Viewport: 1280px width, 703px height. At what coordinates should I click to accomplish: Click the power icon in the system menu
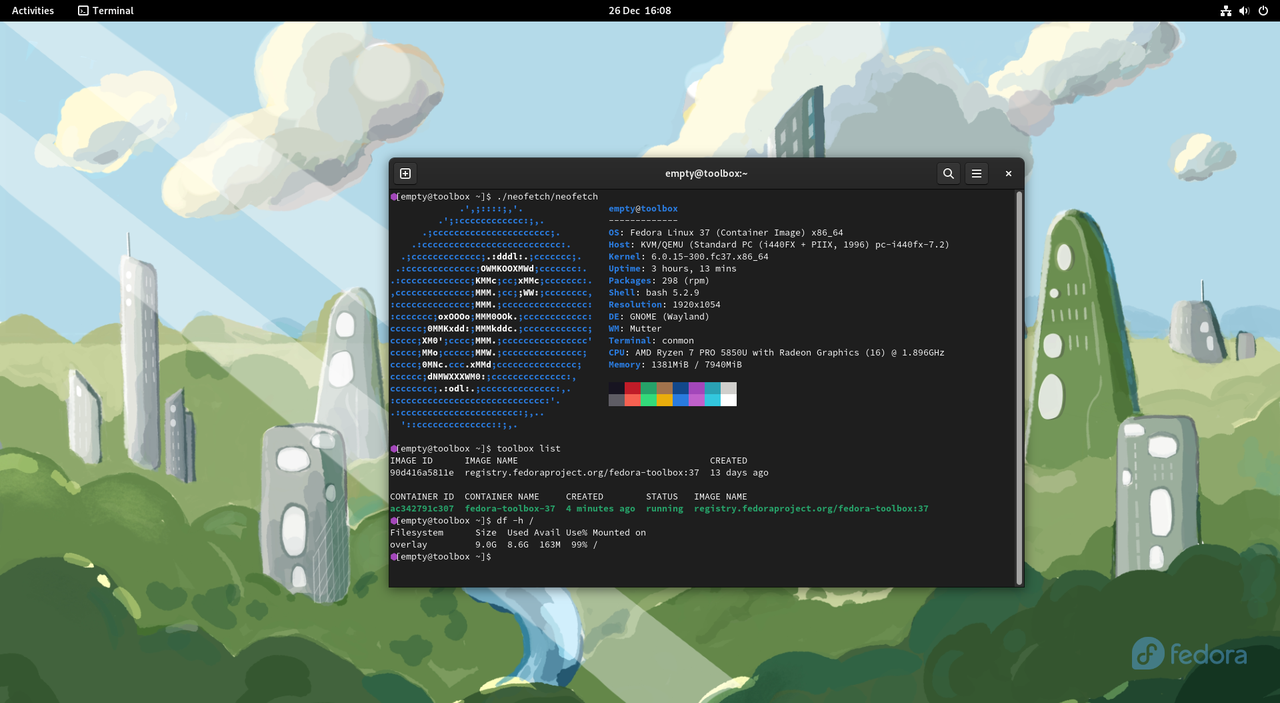tap(1263, 10)
